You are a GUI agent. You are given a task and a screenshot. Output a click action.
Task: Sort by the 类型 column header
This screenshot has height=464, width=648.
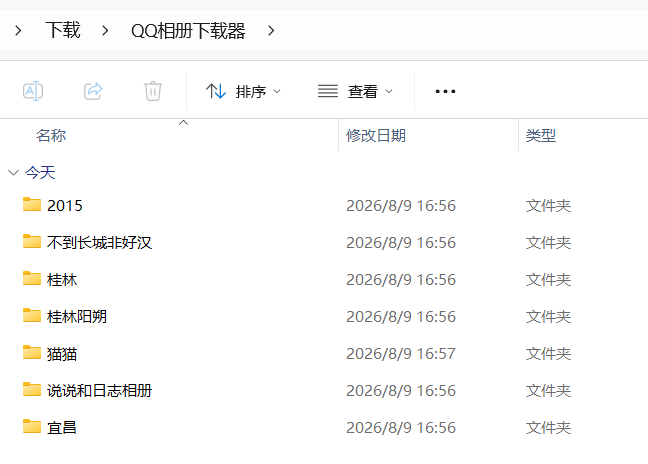[x=541, y=136]
